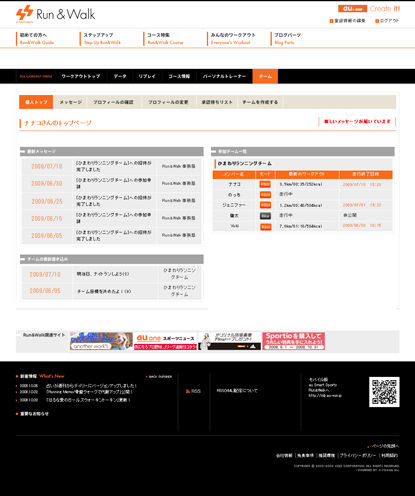
Task: Open the ブログパーツ Blog Parts menu
Action: (288, 39)
